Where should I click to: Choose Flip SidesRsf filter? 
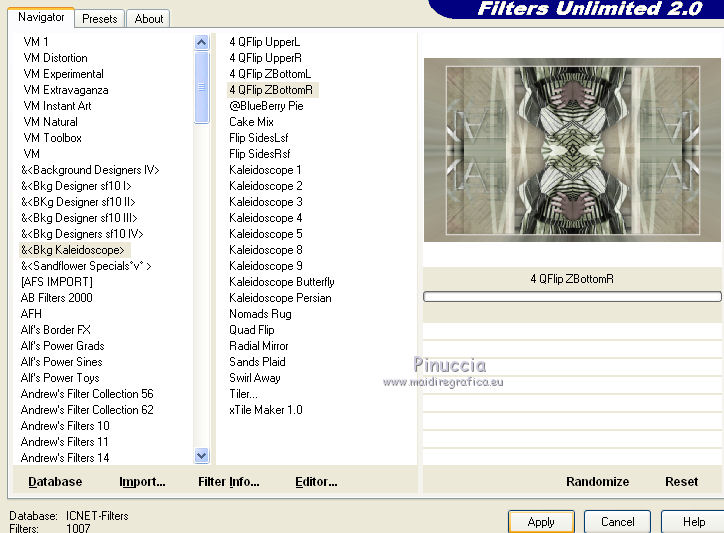[x=259, y=154]
